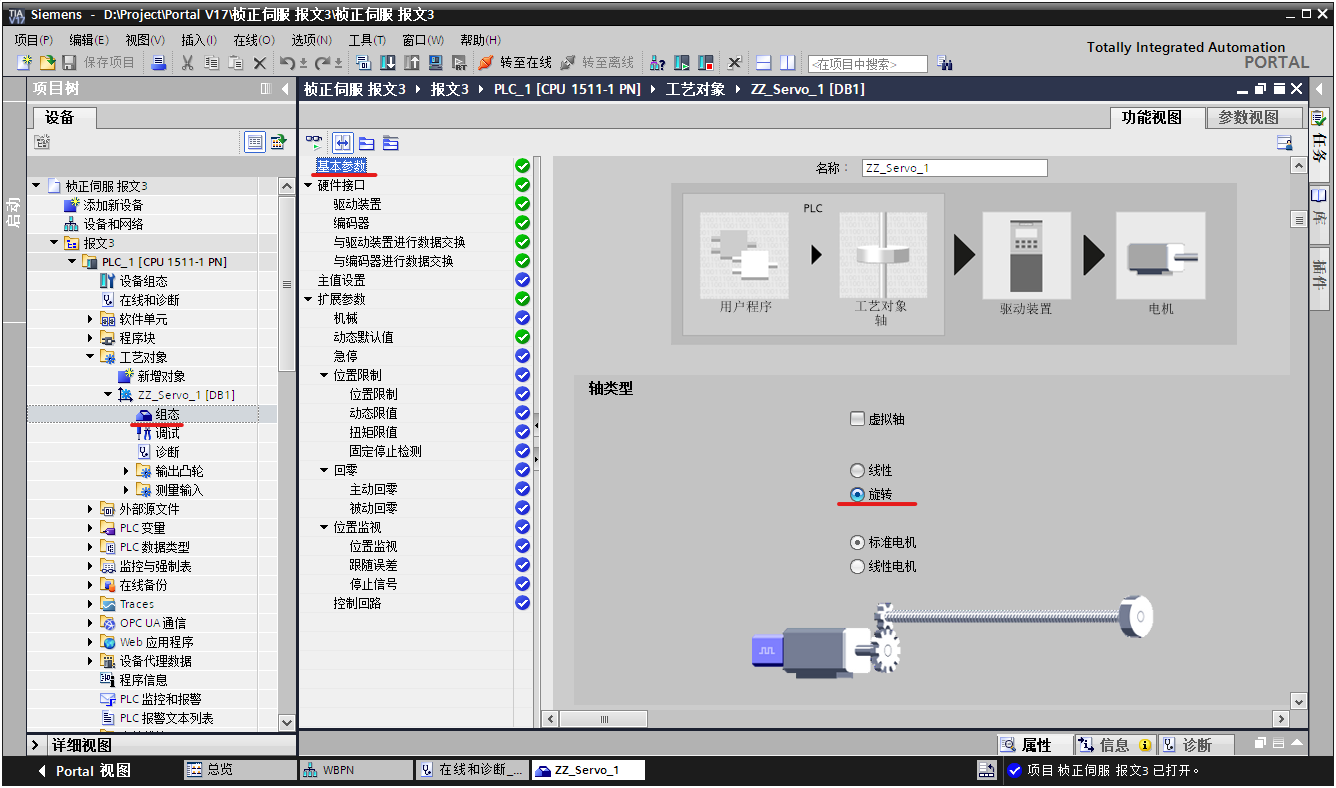Open the 编辑(E) menu
The height and width of the screenshot is (788, 1336).
[89, 40]
